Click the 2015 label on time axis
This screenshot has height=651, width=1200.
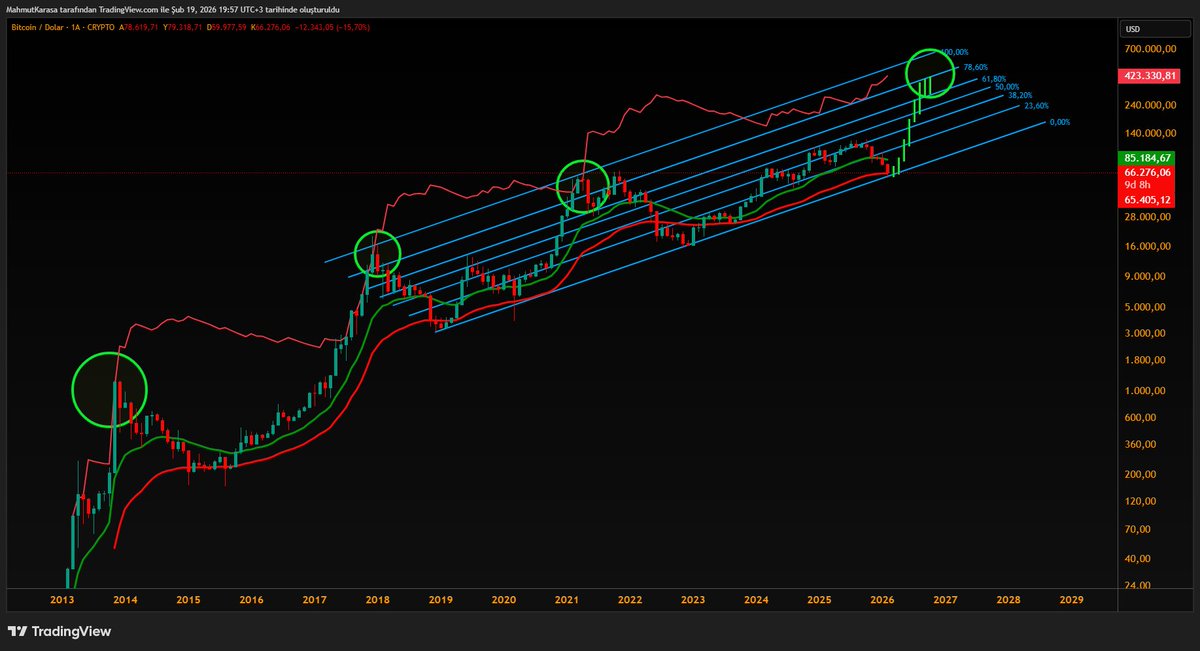[188, 600]
